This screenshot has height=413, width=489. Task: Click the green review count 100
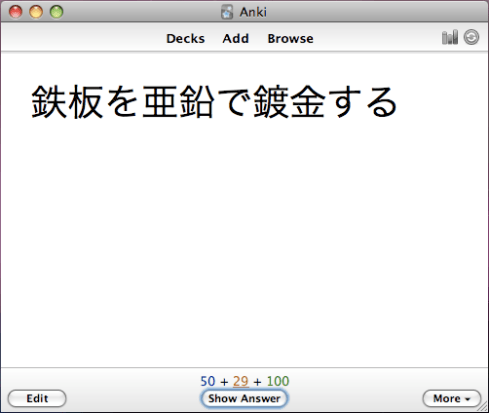(278, 381)
